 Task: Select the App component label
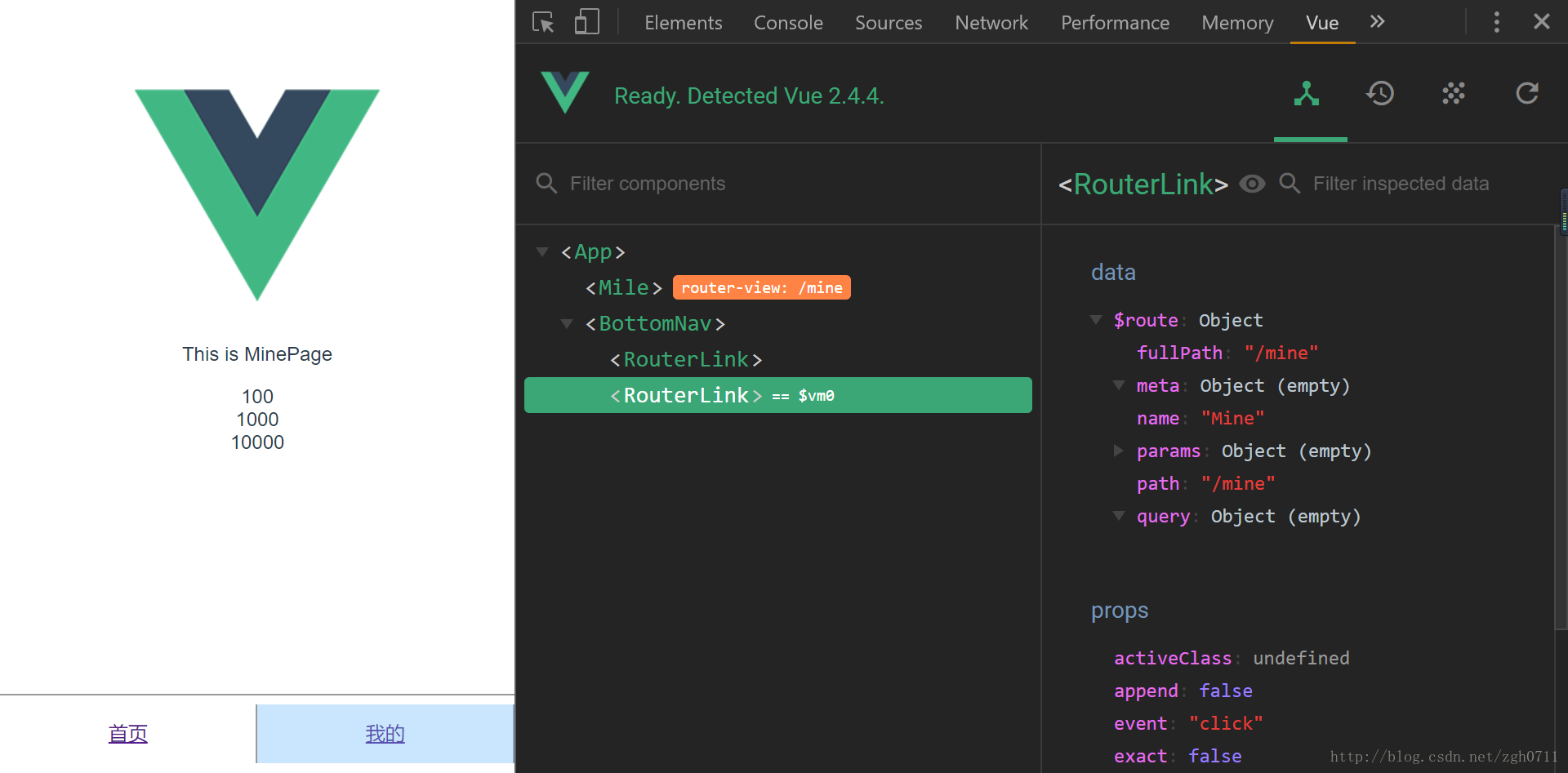point(593,251)
